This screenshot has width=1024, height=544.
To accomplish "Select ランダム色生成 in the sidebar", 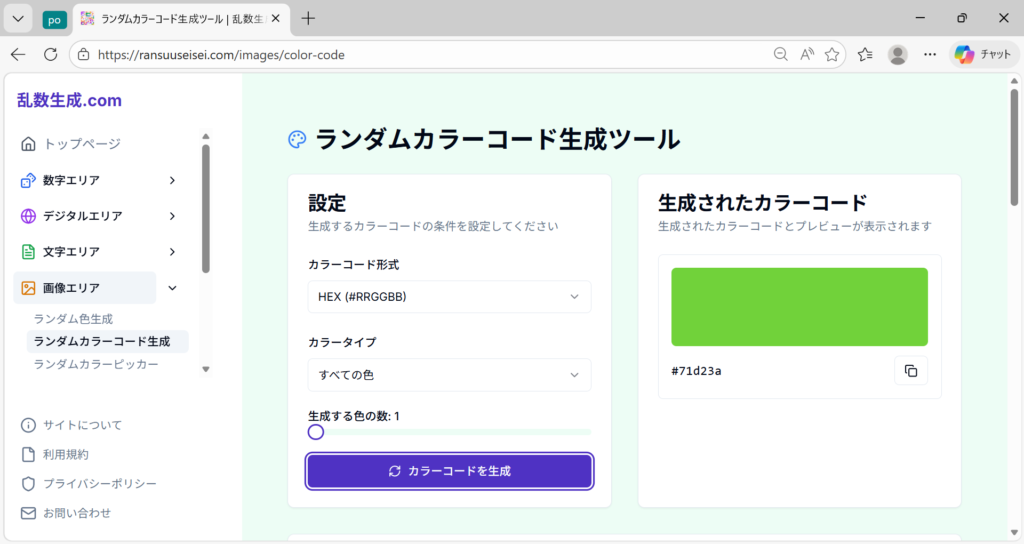I will [73, 319].
